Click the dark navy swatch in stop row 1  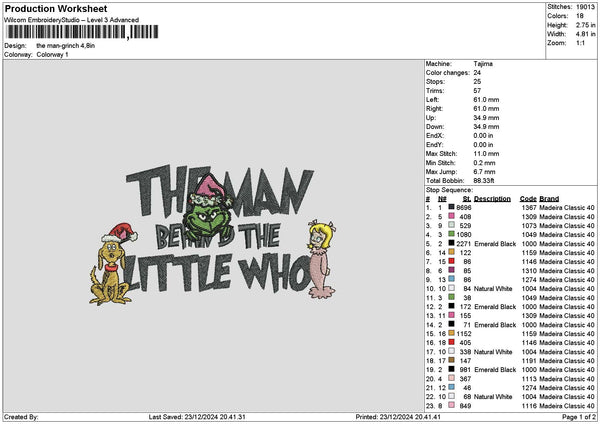pos(452,207)
